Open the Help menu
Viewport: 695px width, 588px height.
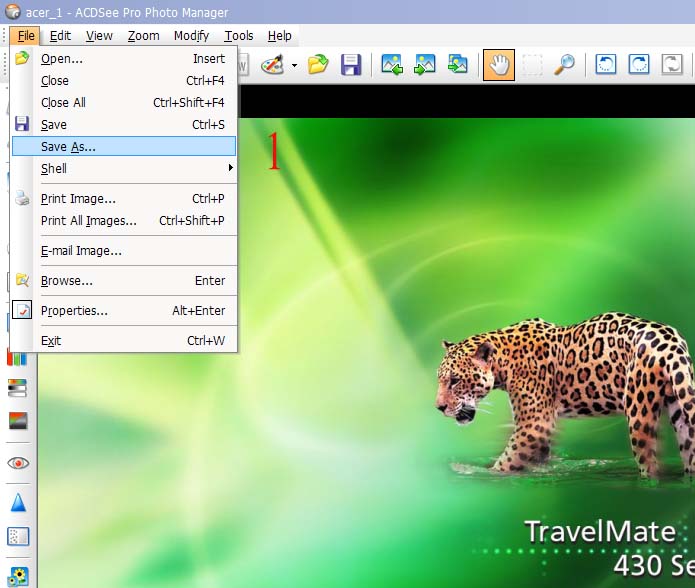[x=280, y=35]
